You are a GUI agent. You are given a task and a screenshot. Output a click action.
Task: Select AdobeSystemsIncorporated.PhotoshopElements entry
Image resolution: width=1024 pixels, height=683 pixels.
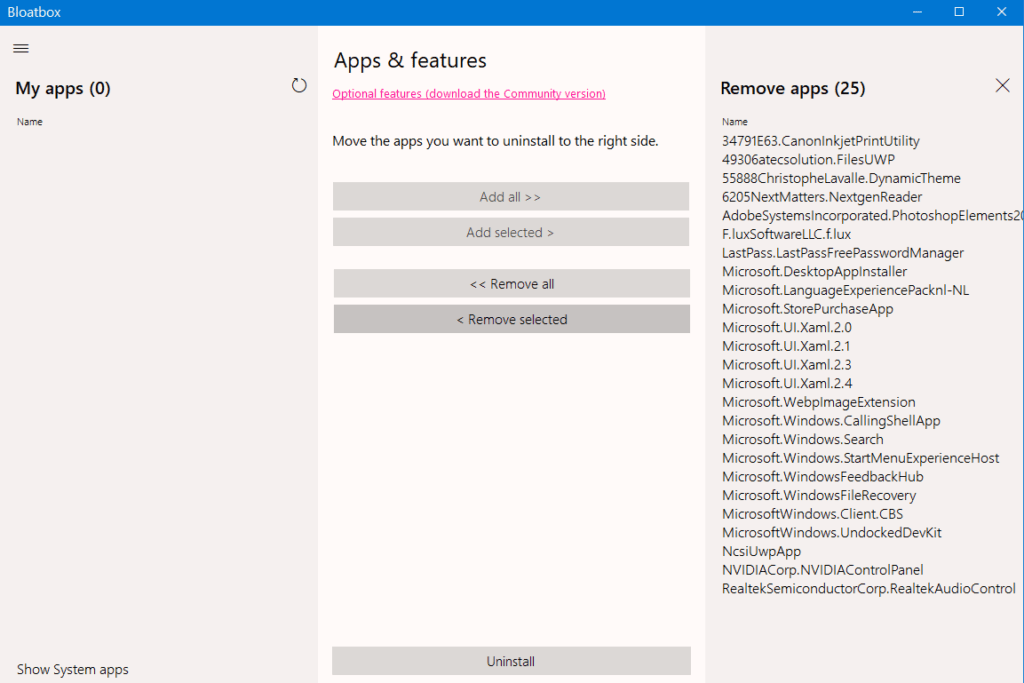872,215
